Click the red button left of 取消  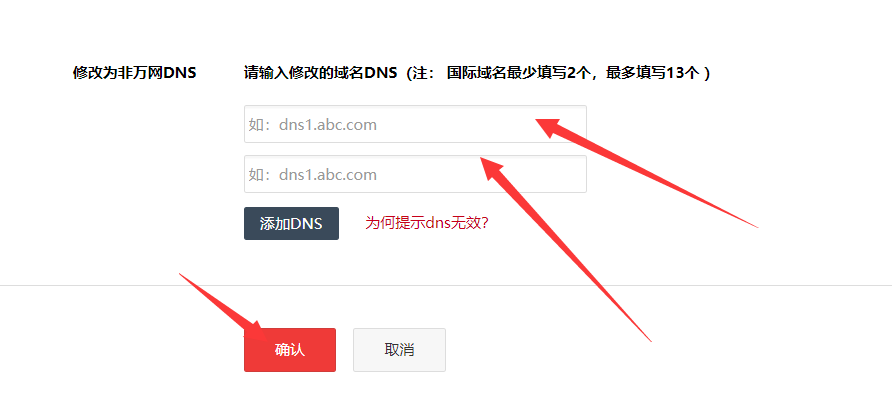290,350
